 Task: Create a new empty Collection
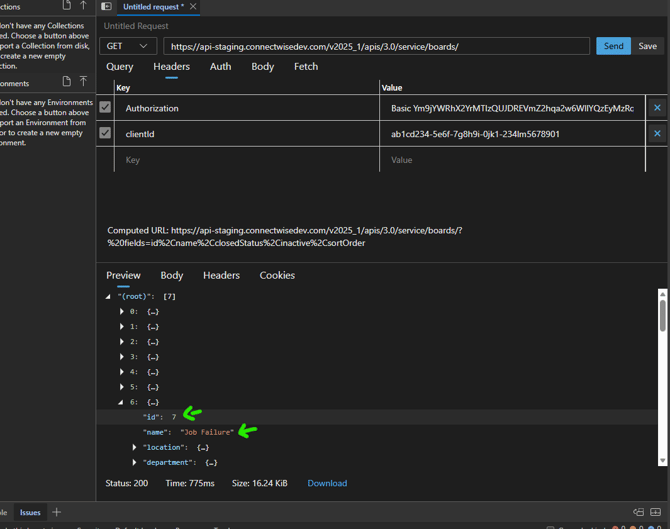click(67, 5)
